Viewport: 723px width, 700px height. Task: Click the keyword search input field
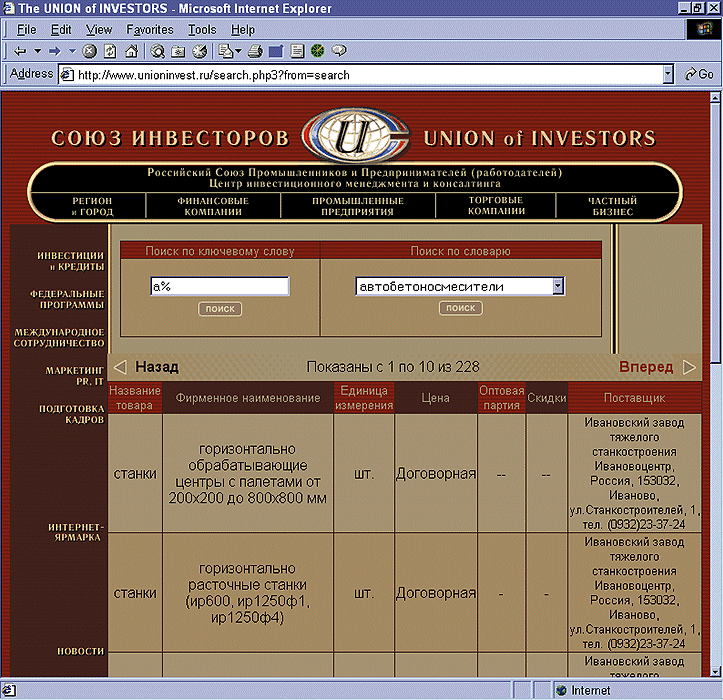click(220, 286)
